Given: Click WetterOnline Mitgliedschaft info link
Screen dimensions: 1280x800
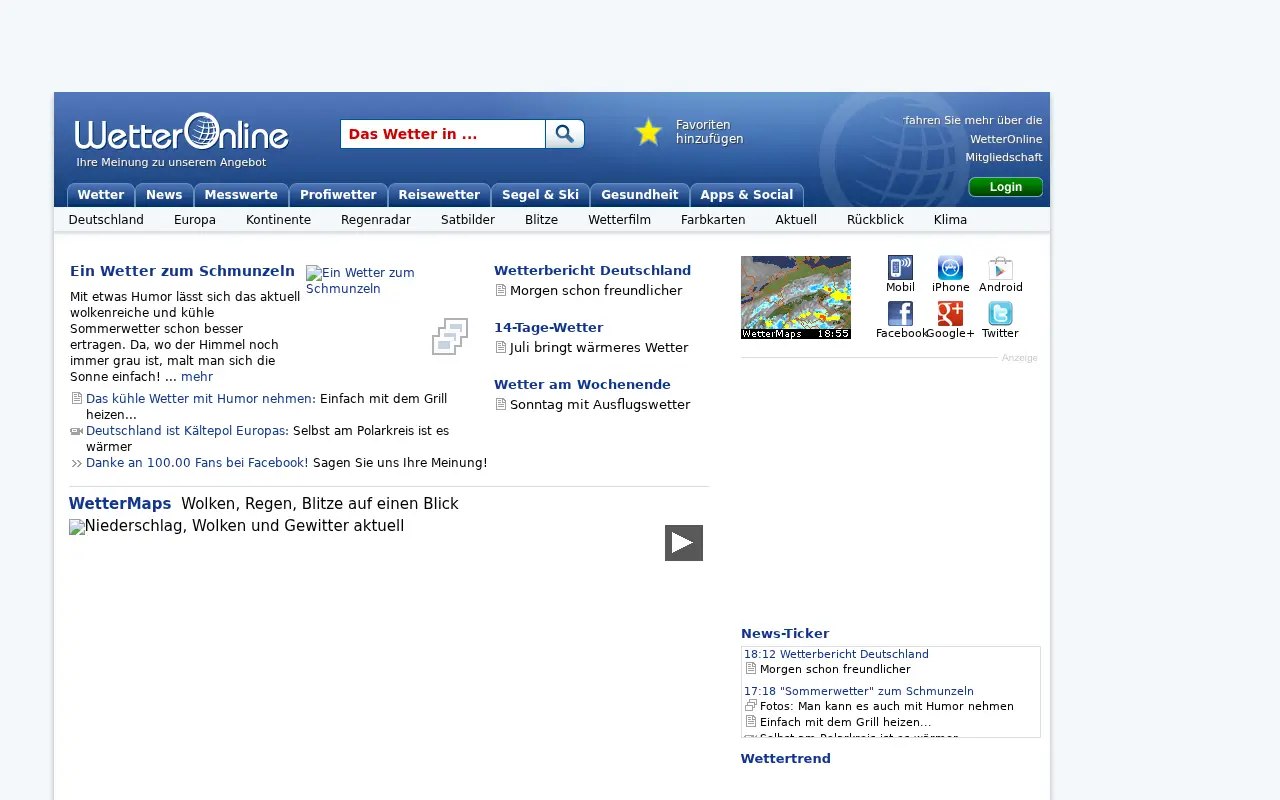Looking at the screenshot, I should (x=974, y=139).
